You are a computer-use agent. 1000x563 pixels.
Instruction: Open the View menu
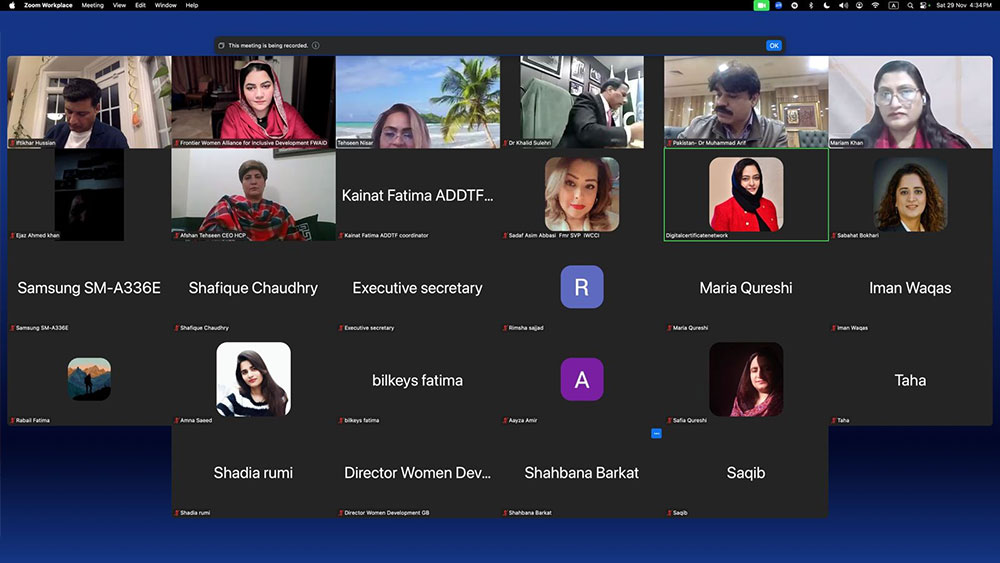point(119,5)
